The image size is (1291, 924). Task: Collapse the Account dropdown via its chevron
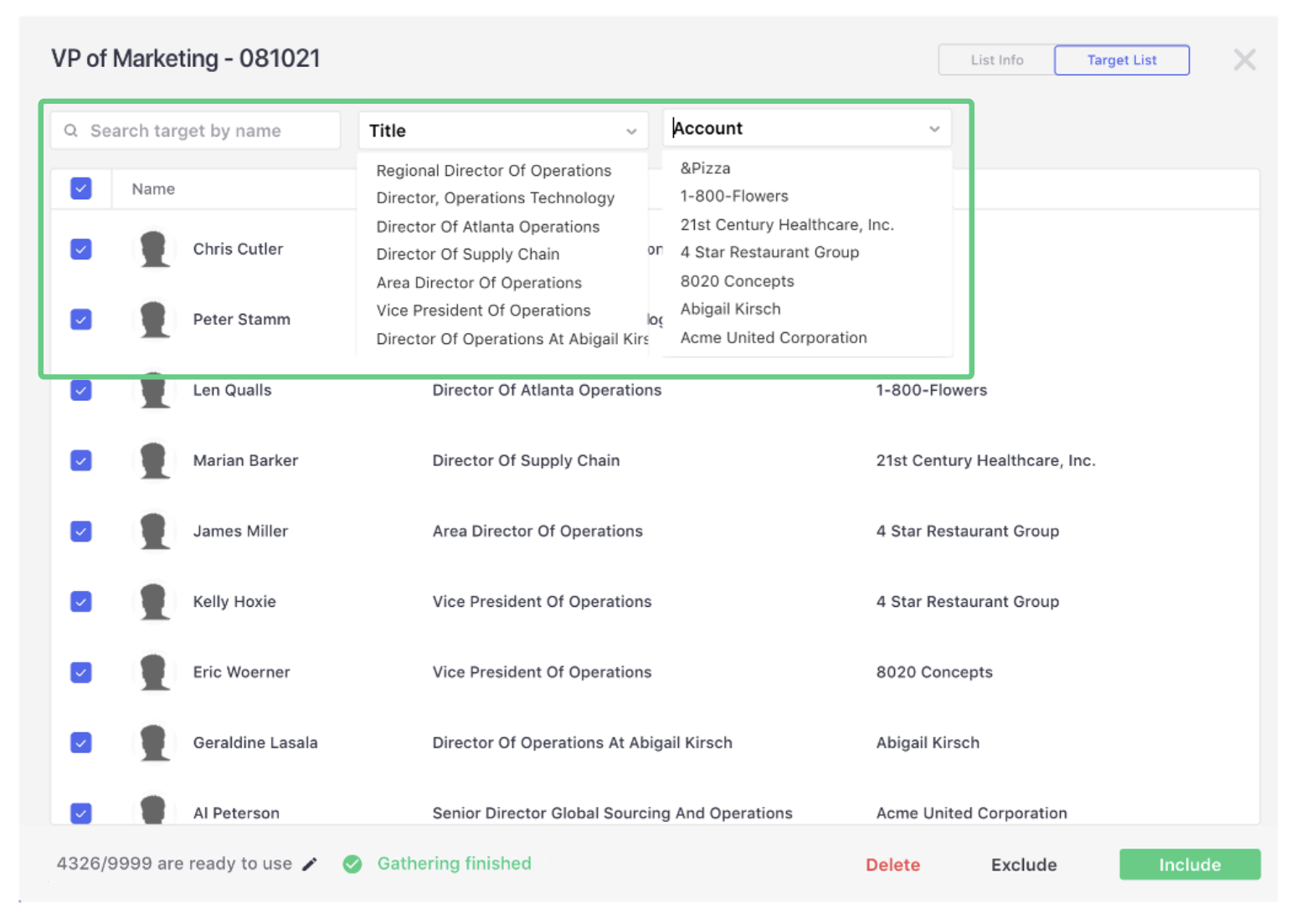[x=934, y=129]
